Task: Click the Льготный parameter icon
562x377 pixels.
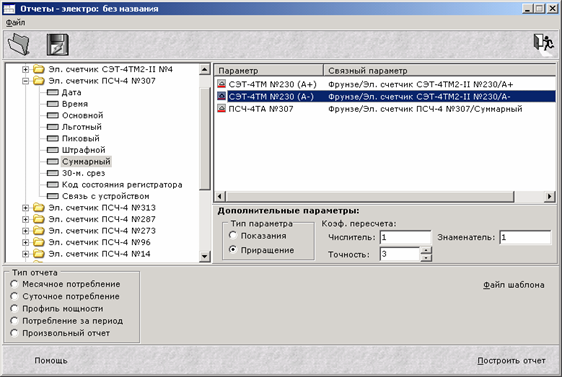Action: 53,127
